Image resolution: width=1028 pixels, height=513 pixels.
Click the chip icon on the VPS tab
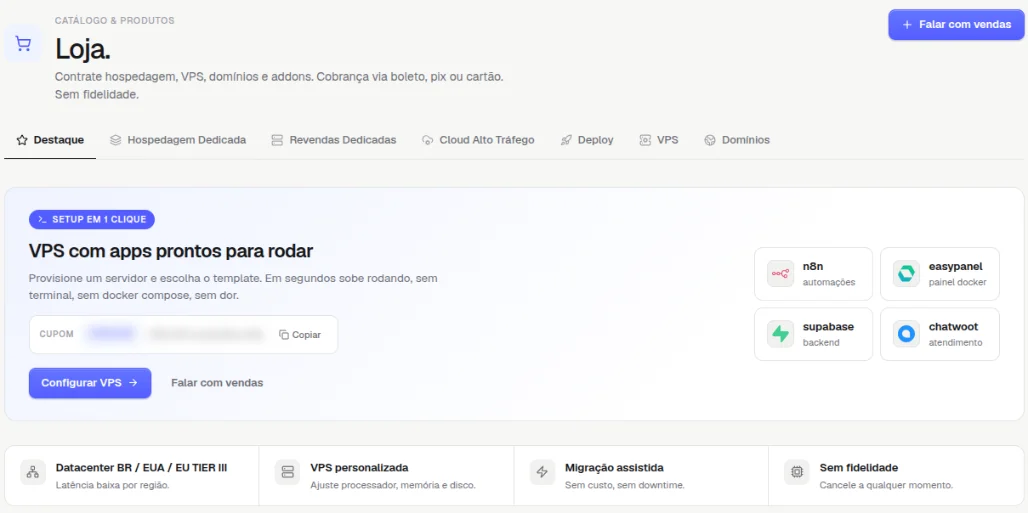pyautogui.click(x=645, y=140)
